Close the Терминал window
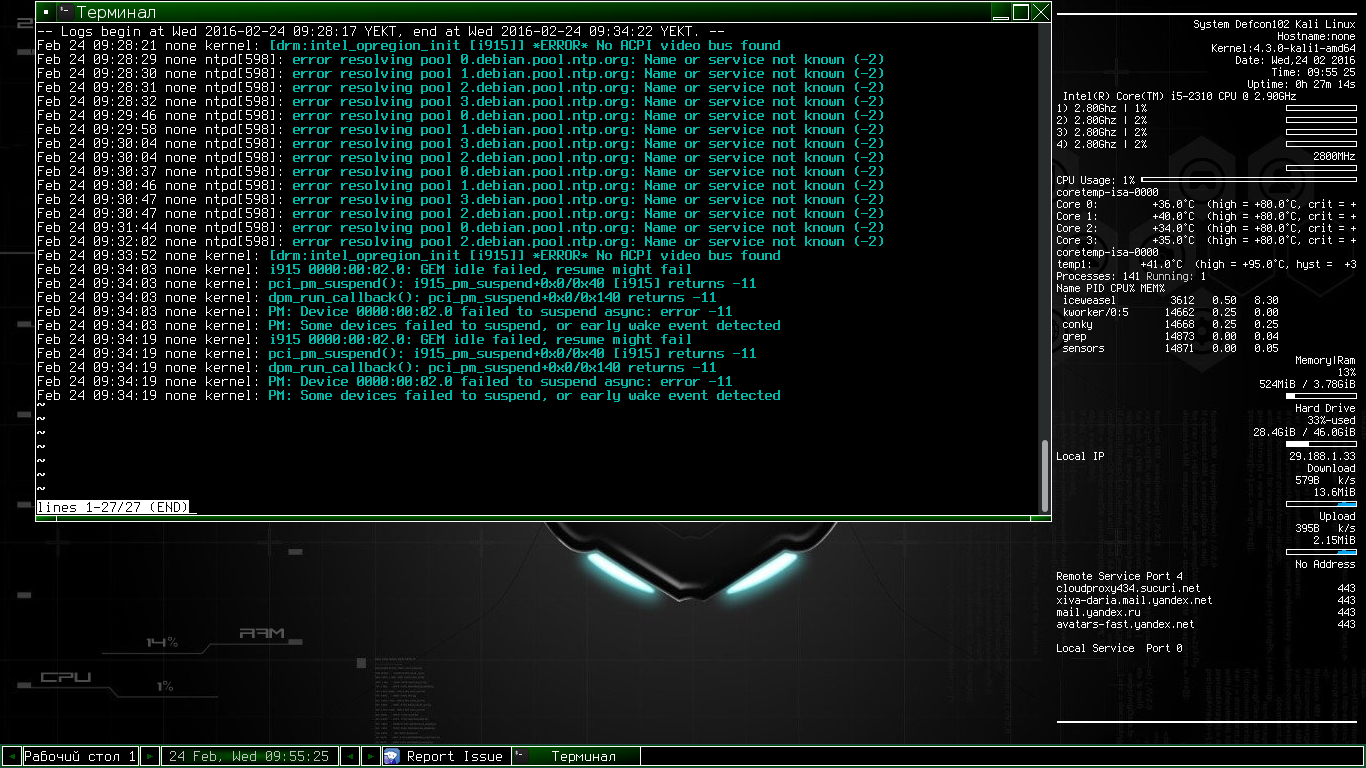Image resolution: width=1366 pixels, height=768 pixels. click(1041, 12)
